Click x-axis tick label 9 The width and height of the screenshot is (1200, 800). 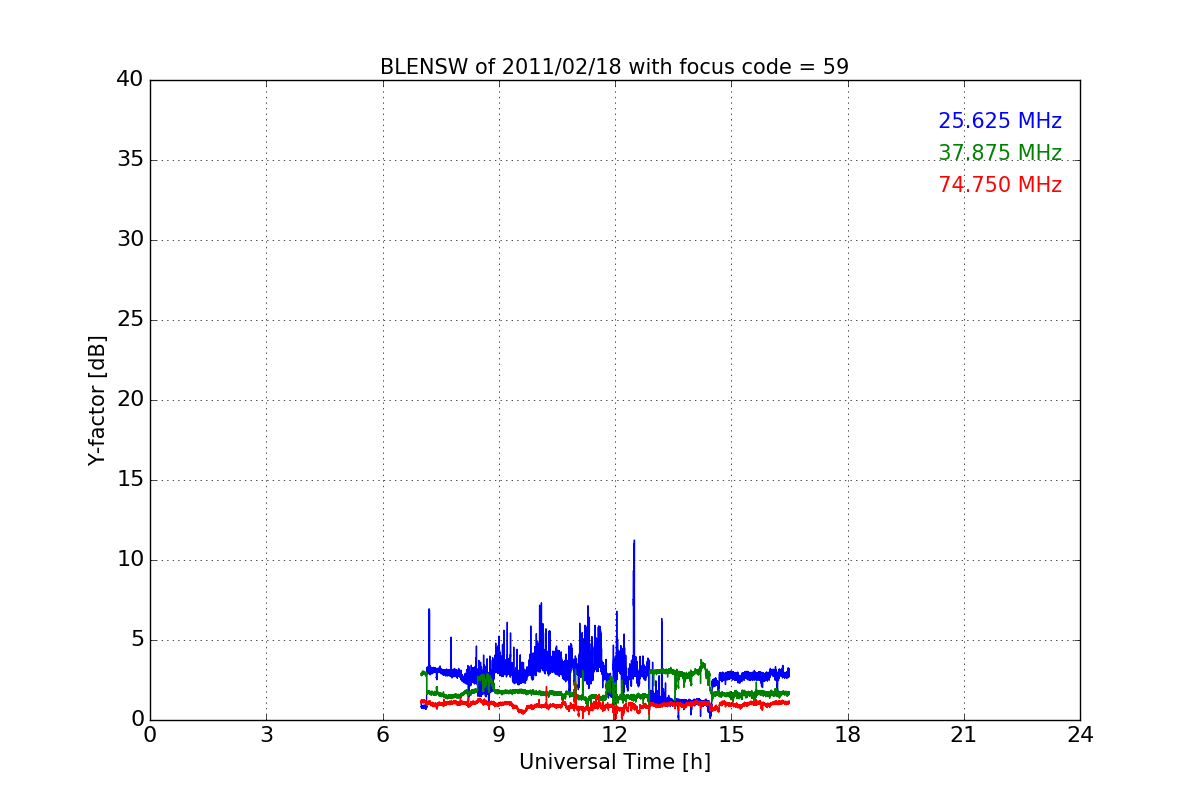[499, 734]
